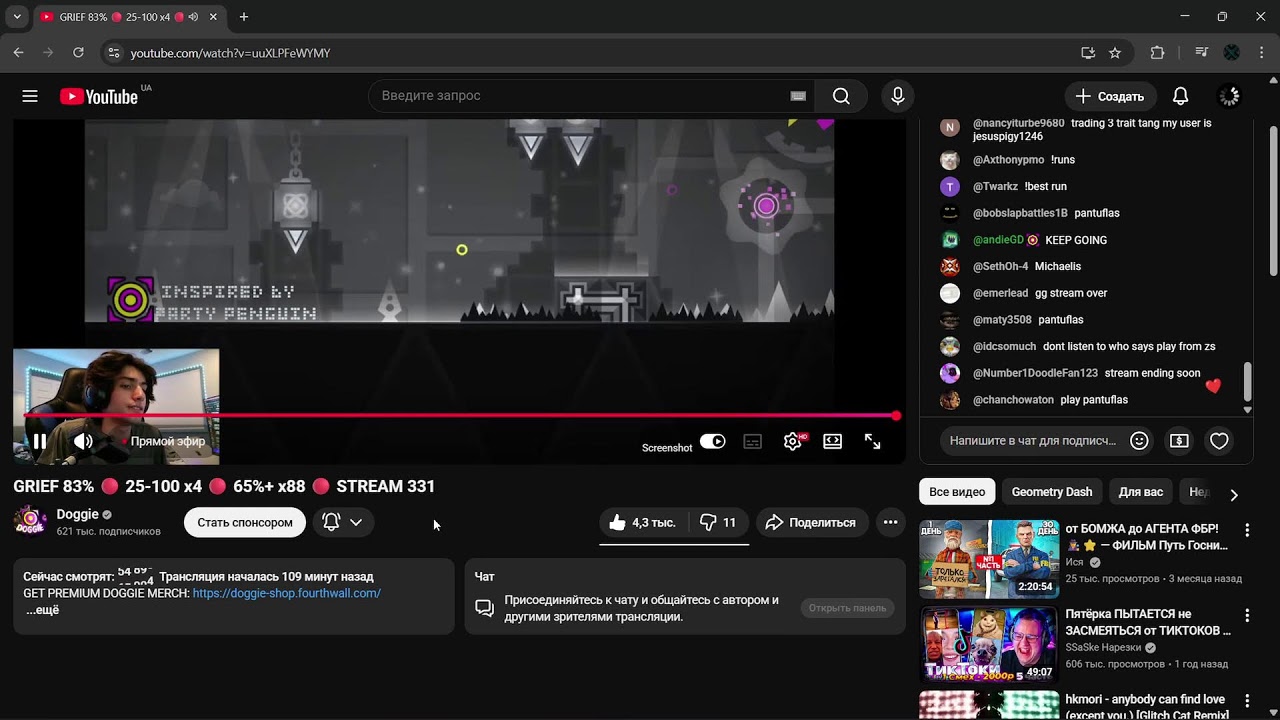Click the search magnifier button
Image resolution: width=1280 pixels, height=720 pixels.
coord(841,96)
